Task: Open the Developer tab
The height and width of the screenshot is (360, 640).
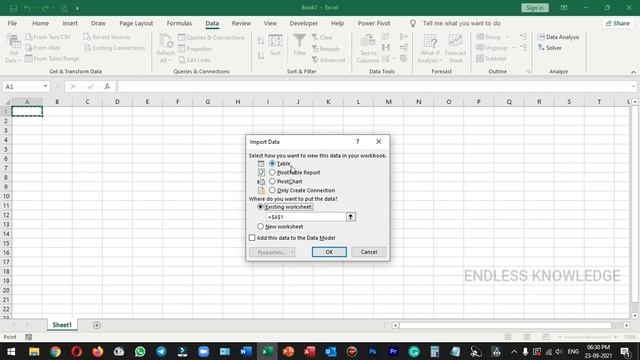Action: click(304, 23)
